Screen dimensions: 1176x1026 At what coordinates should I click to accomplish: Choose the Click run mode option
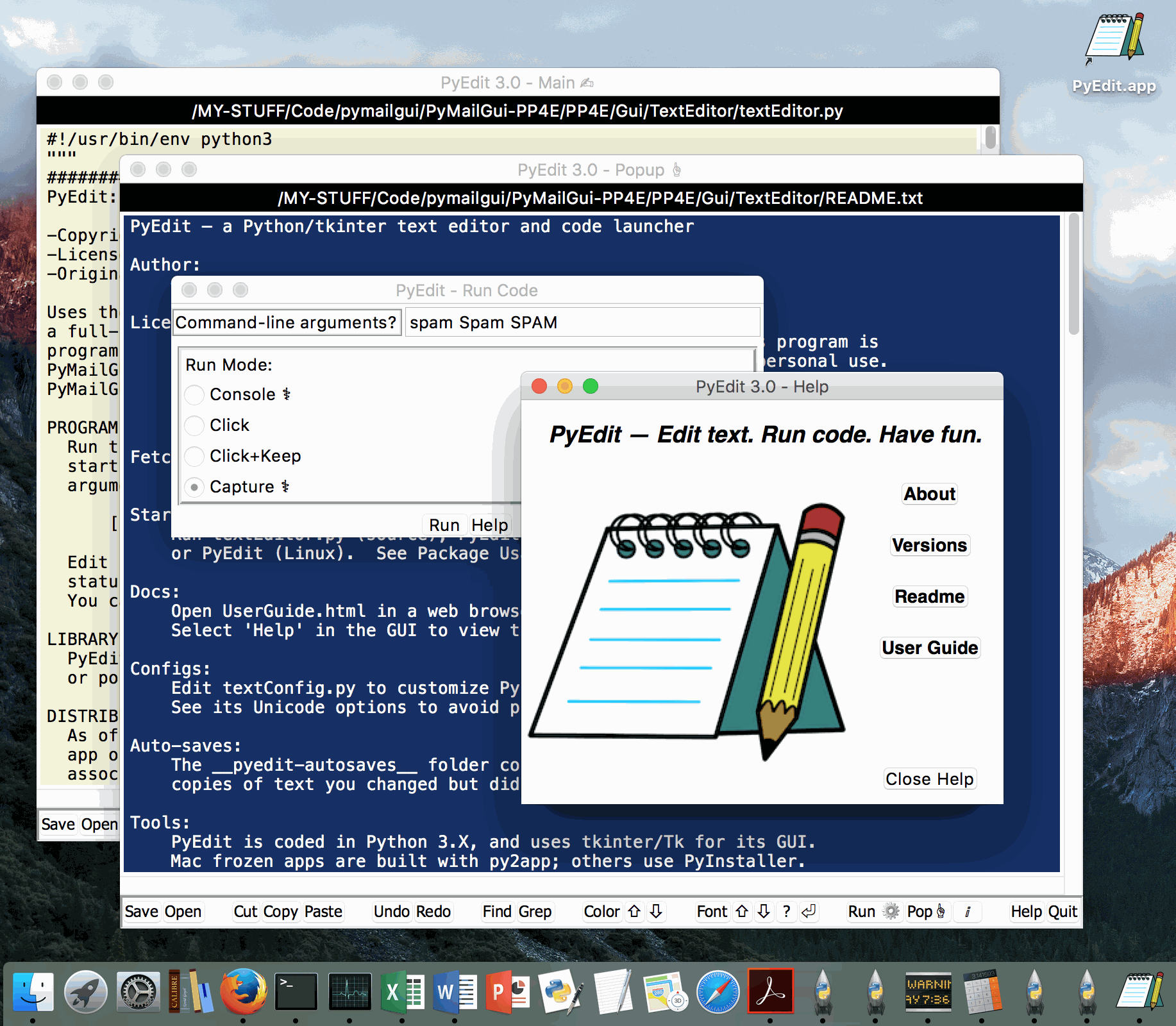point(194,425)
